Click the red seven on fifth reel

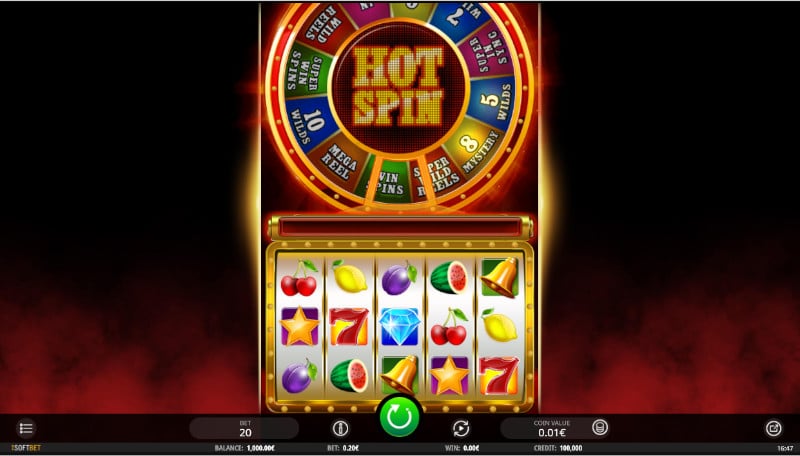(500, 375)
